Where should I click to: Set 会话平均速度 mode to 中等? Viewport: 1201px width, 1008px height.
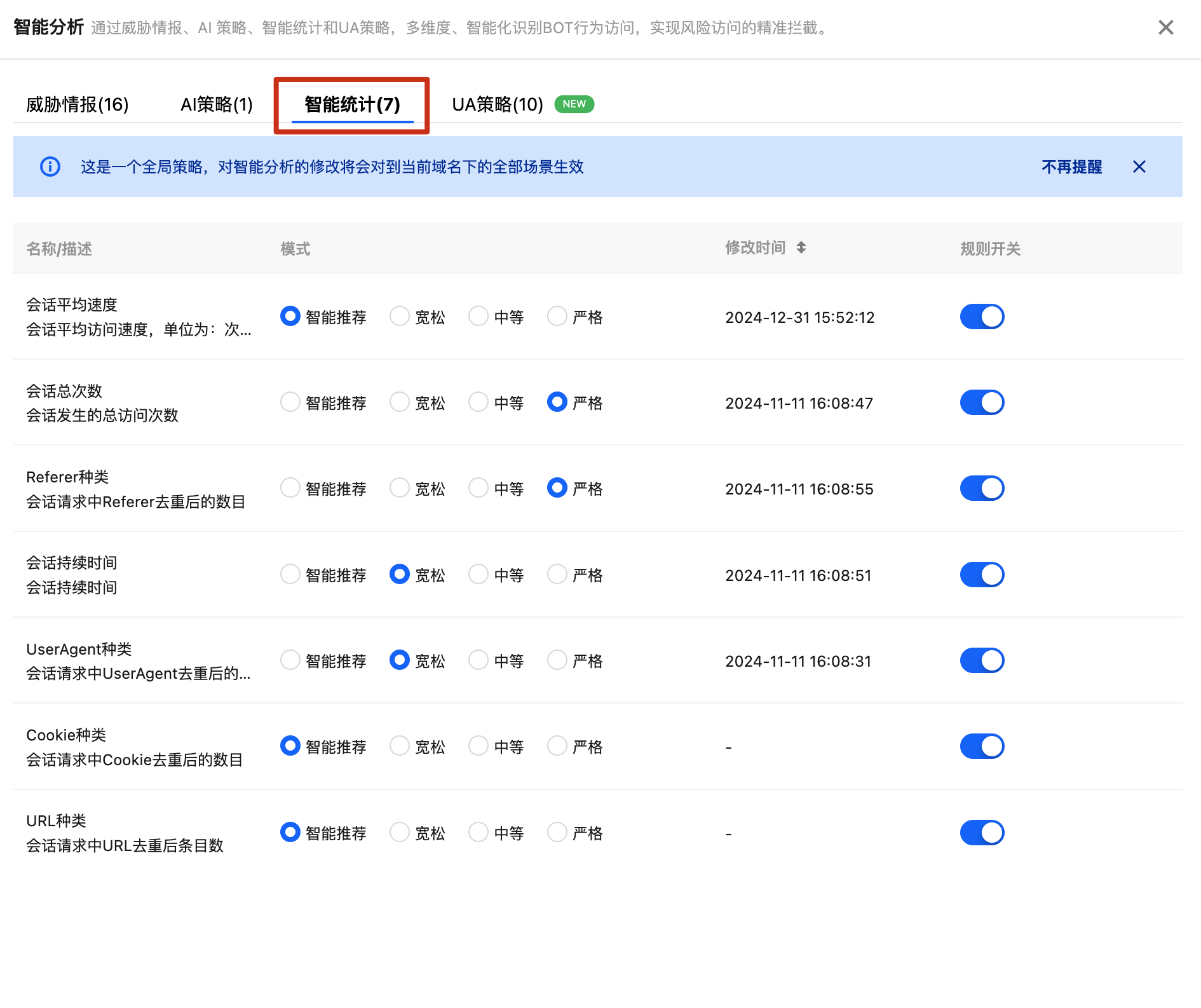coord(478,316)
